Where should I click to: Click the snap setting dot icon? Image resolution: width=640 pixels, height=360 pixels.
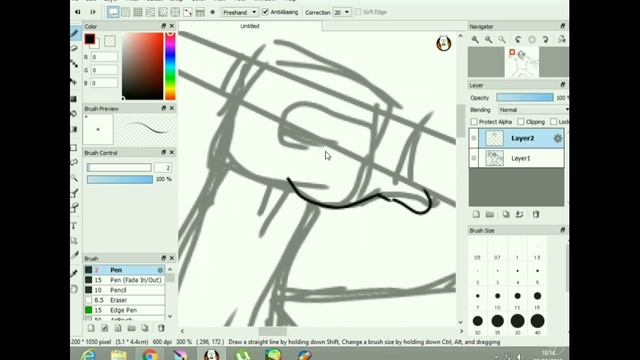pyautogui.click(x=213, y=12)
